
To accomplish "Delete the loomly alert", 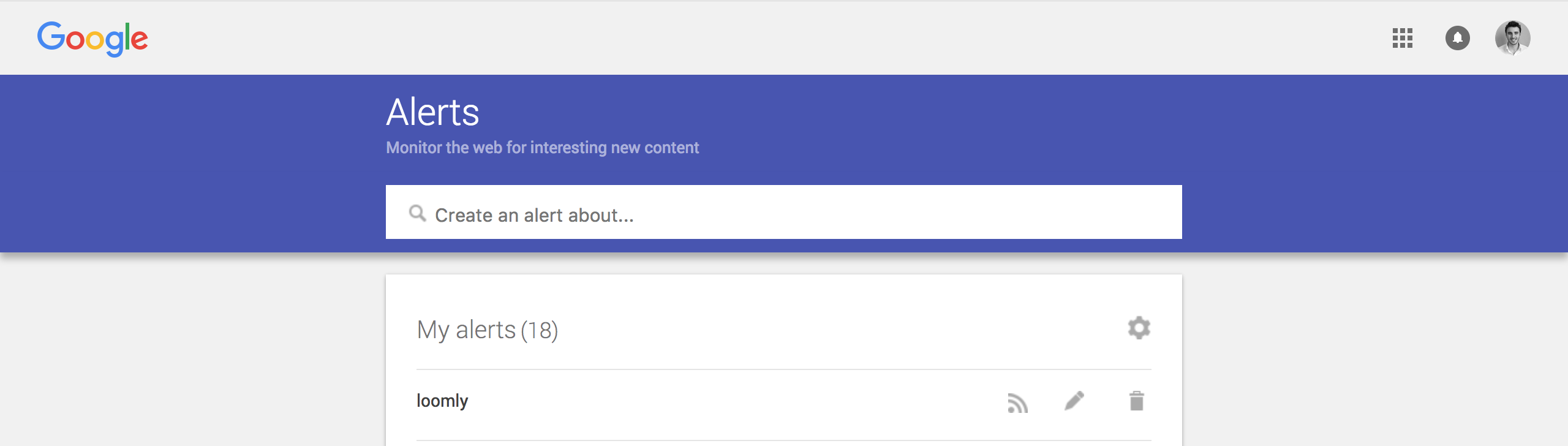I will [1136, 401].
